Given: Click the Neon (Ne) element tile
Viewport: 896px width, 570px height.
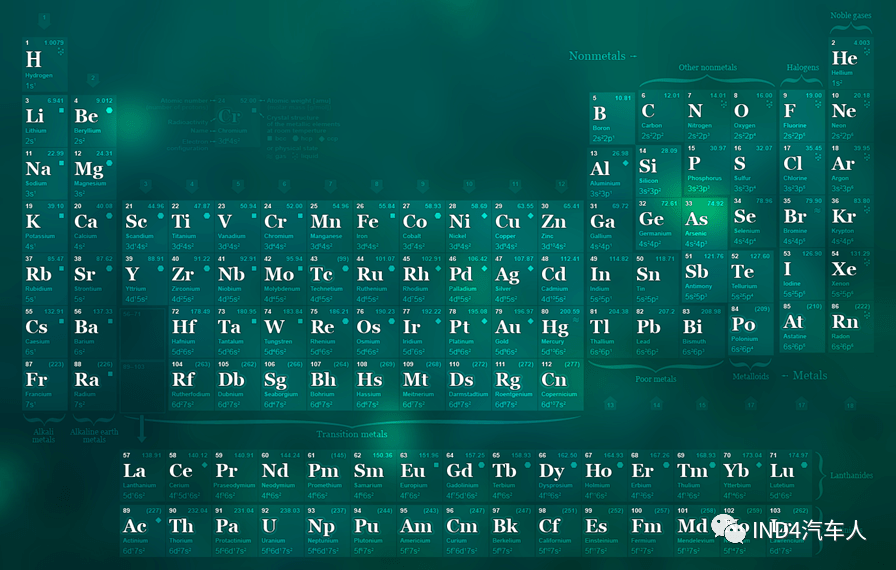Looking at the screenshot, I should click(851, 116).
